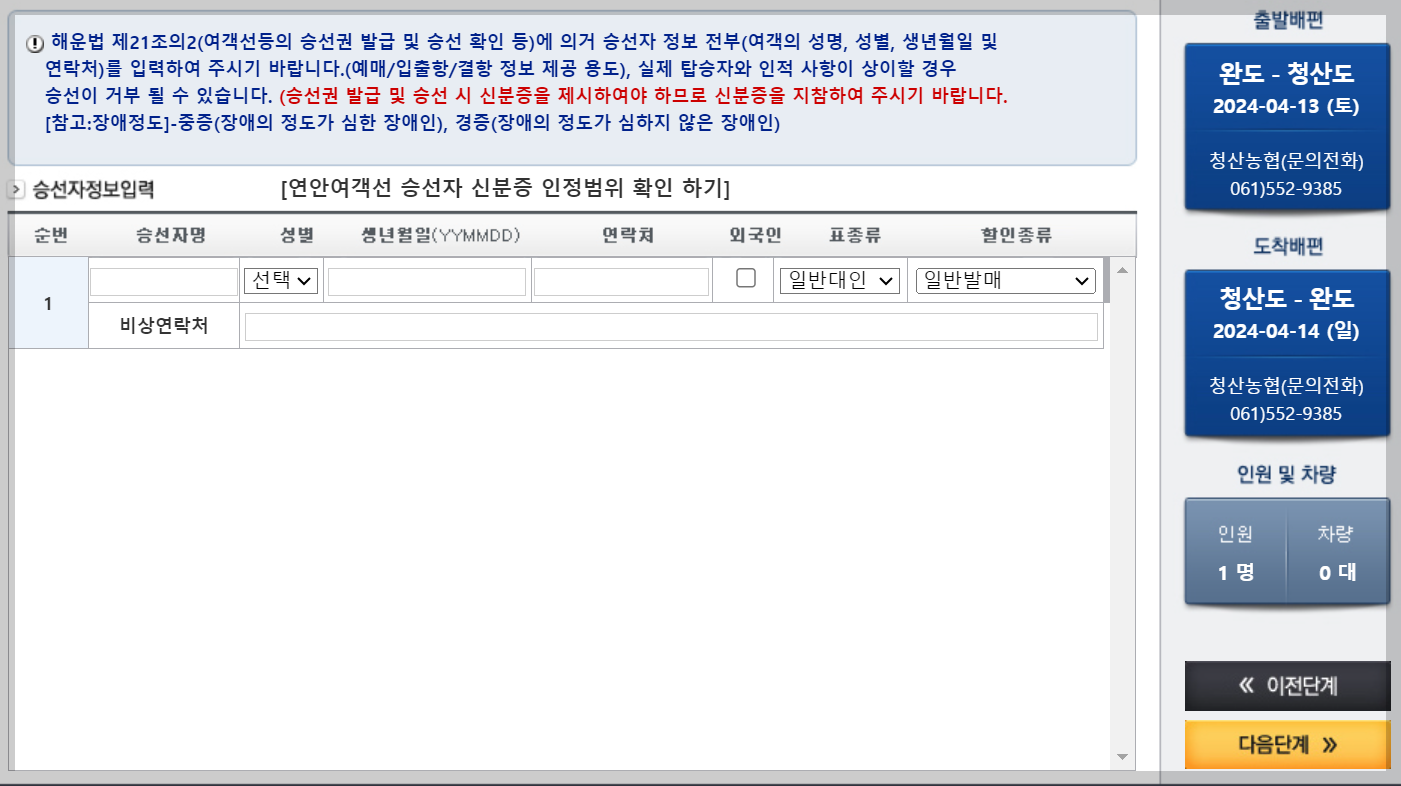The image size is (1401, 786).
Task: Click the 승선자정보입력 expand arrow icon
Action: [17, 189]
